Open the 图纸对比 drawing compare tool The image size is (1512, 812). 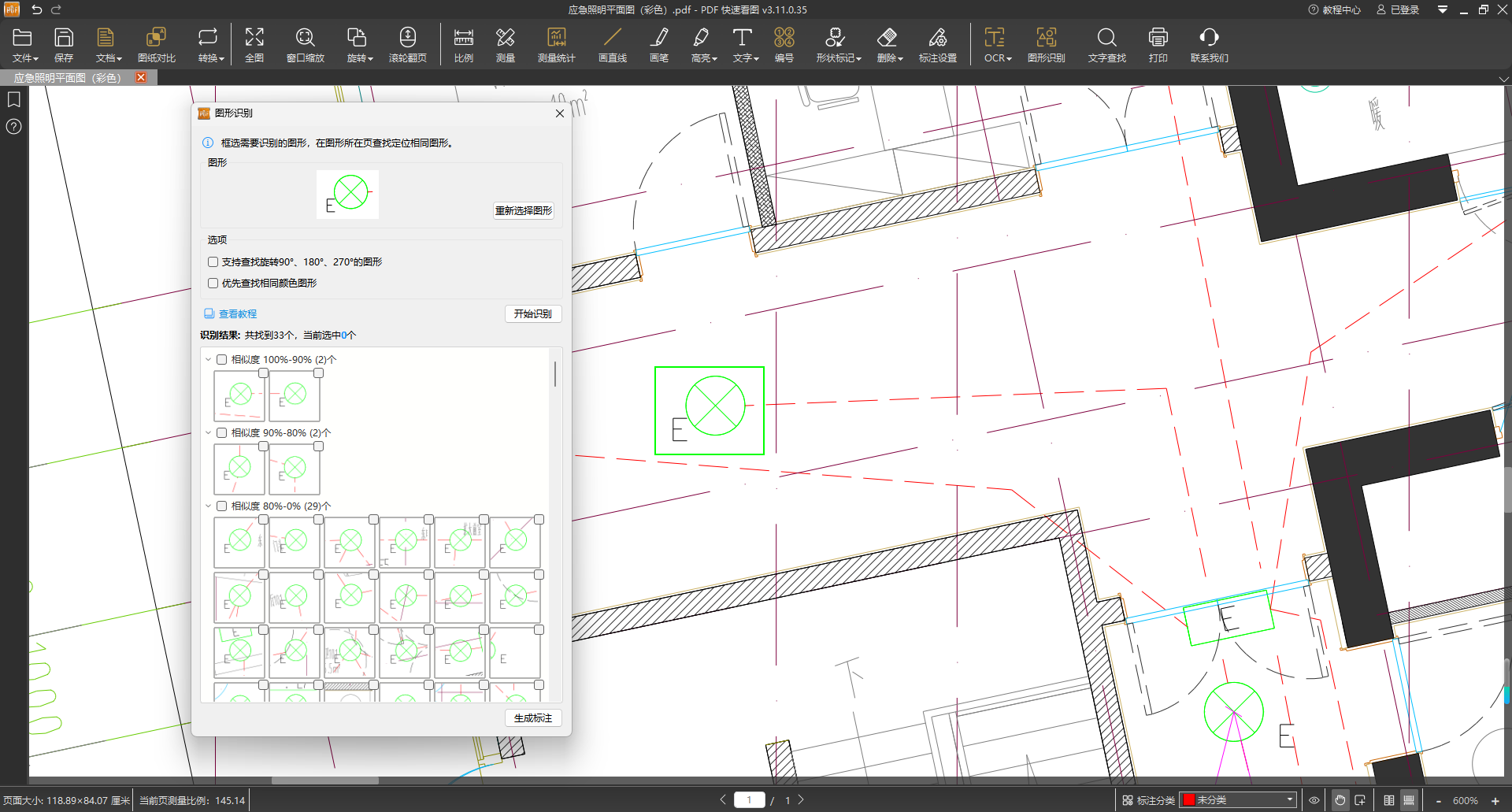156,44
